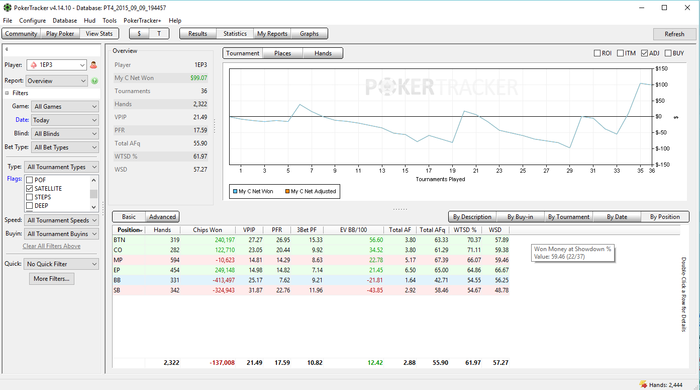Open the Game filter dropdown
This screenshot has height=390, width=700.
(x=65, y=107)
